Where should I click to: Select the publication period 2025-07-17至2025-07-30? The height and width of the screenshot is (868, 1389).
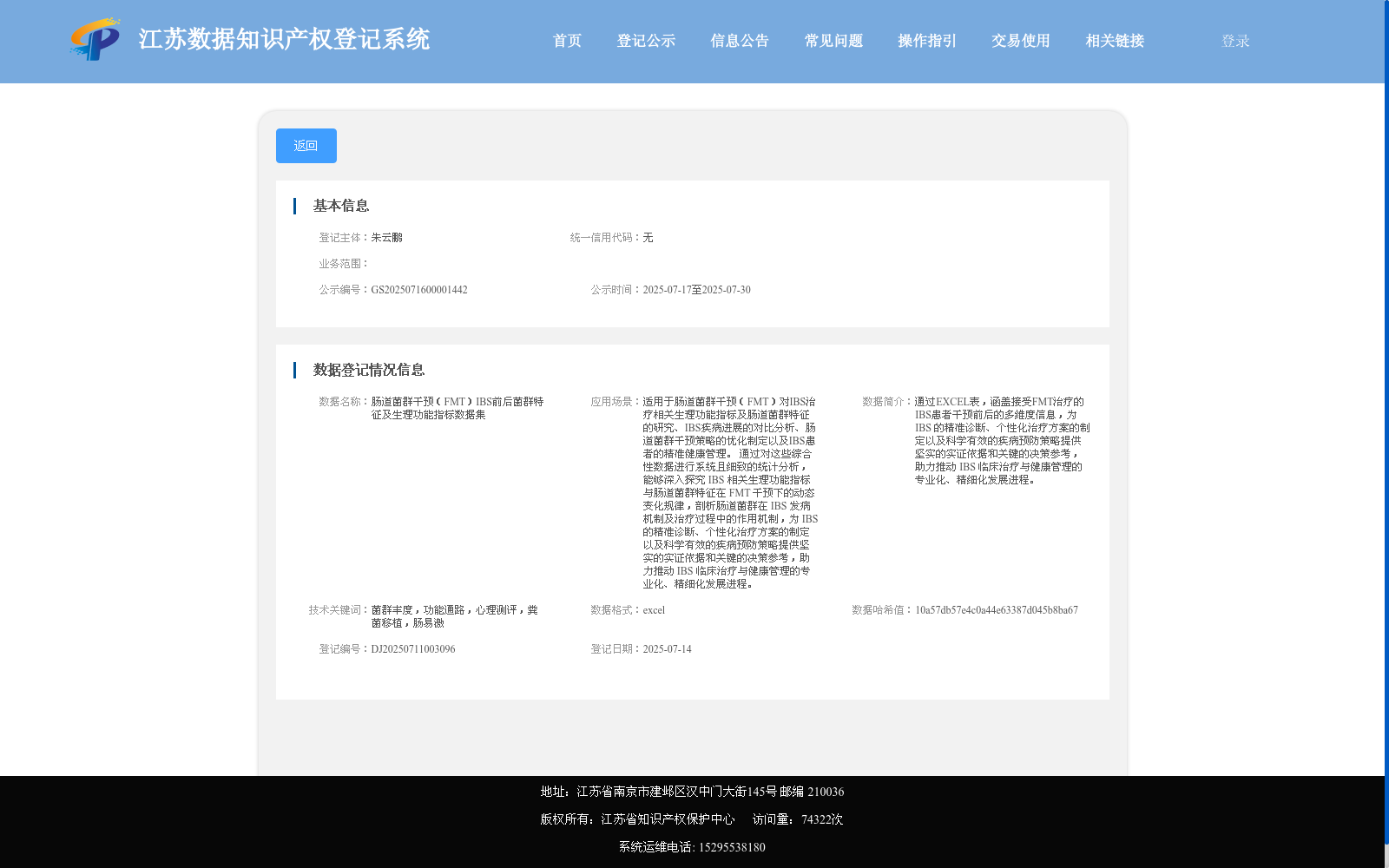pyautogui.click(x=697, y=290)
